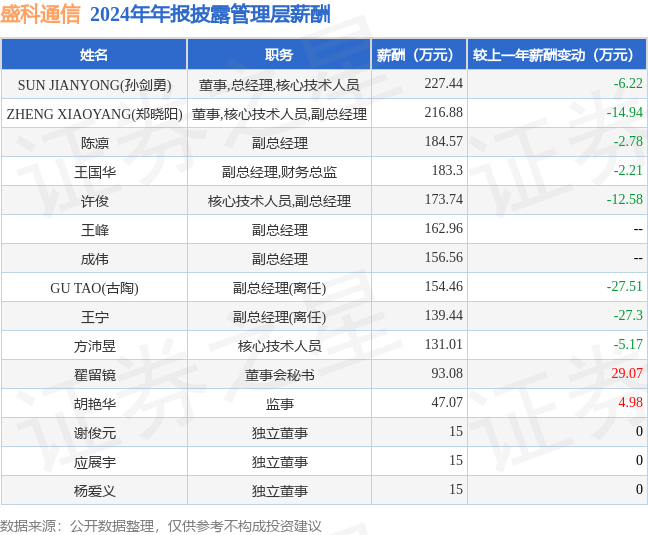Click the change value -2.21
This screenshot has width=648, height=535.
point(628,170)
